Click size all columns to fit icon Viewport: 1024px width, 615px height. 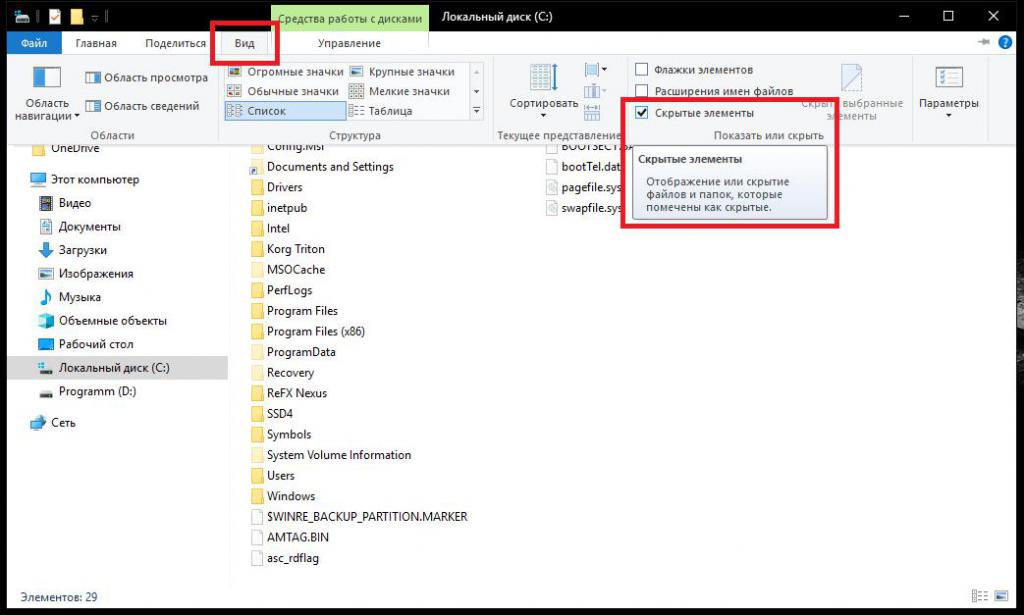click(x=592, y=112)
